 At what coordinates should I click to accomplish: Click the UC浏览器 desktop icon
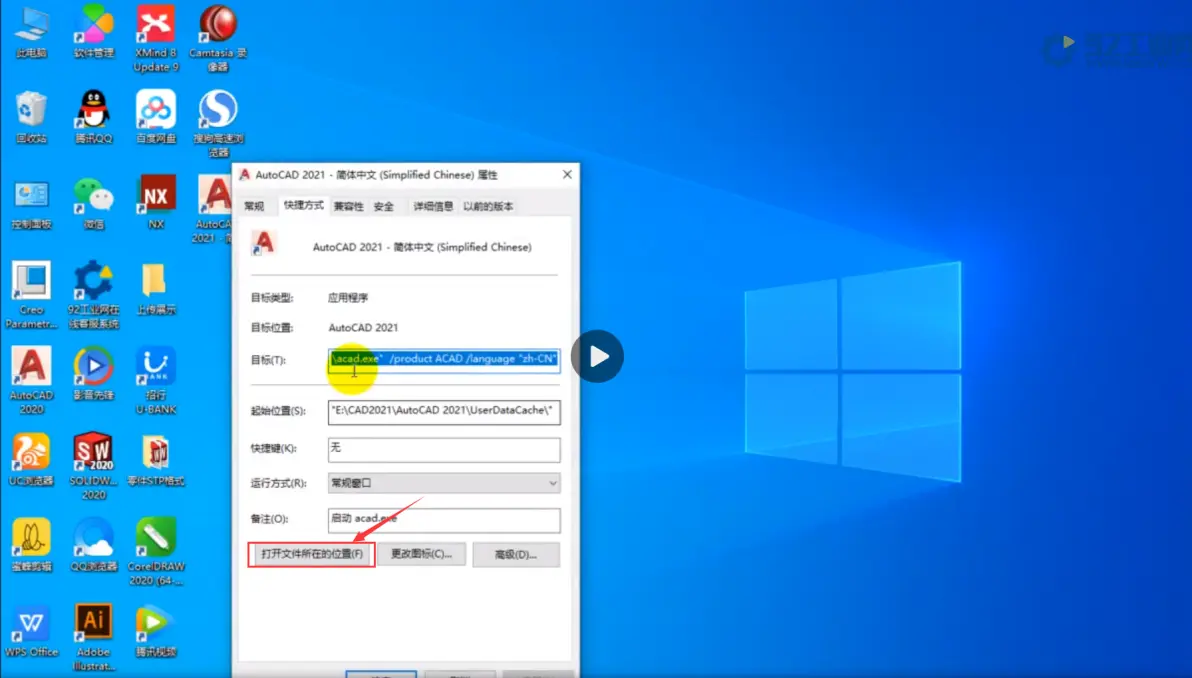point(31,460)
